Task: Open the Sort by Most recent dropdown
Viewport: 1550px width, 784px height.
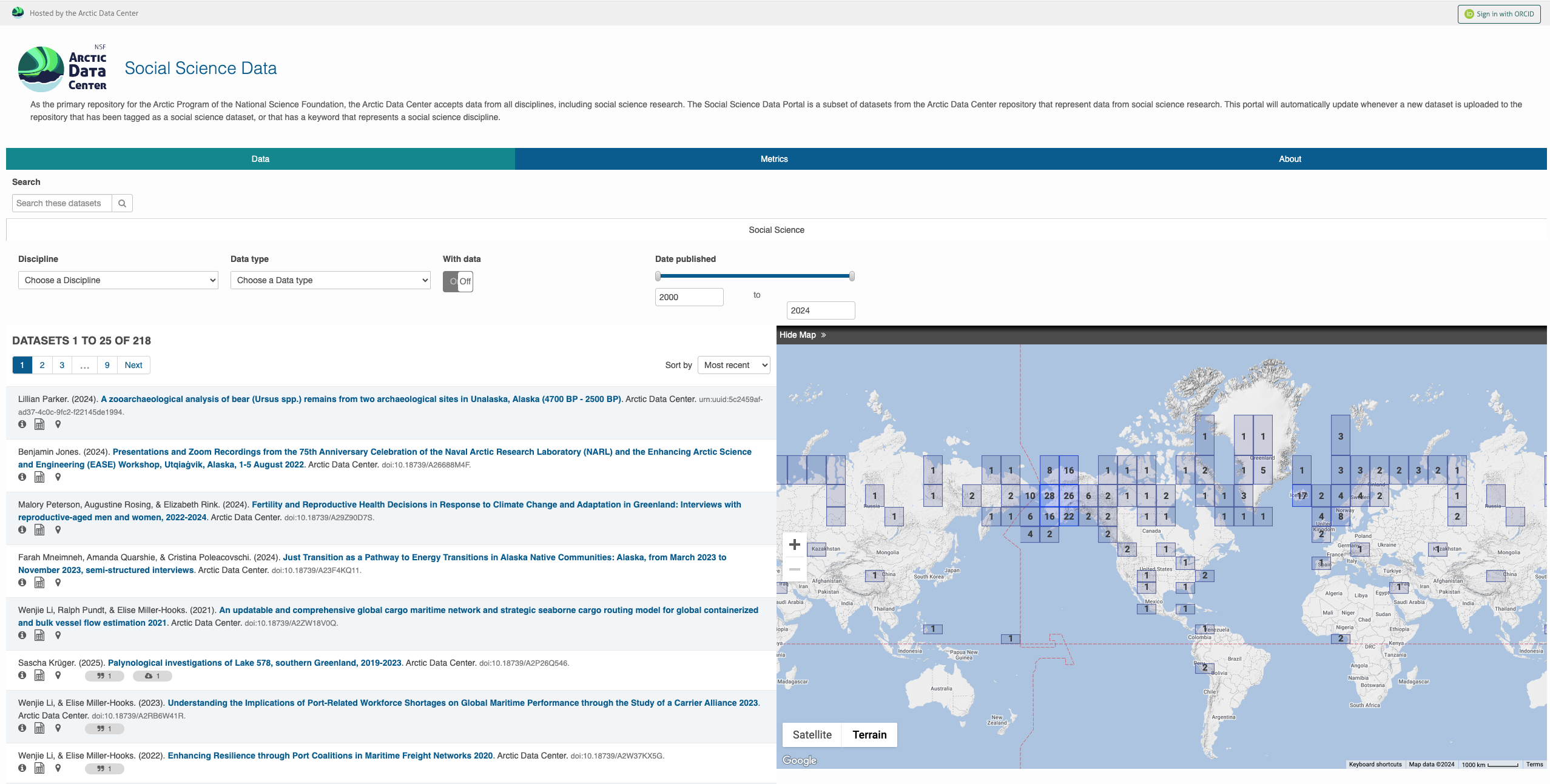Action: click(x=733, y=365)
